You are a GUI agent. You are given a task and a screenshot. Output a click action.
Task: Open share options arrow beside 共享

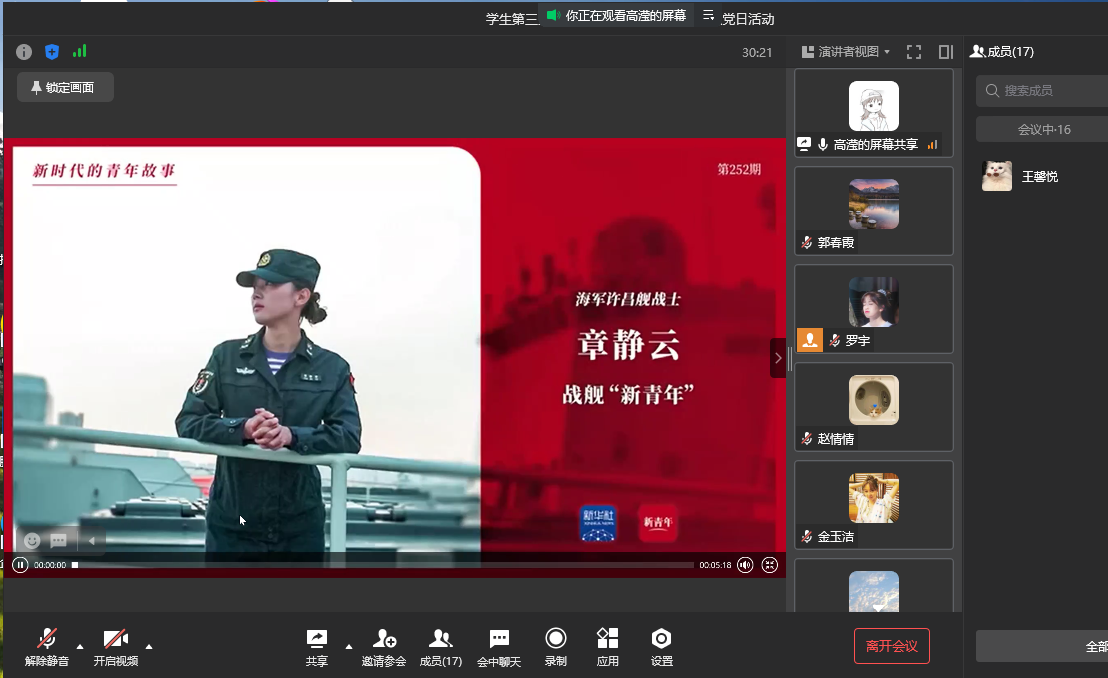pyautogui.click(x=348, y=646)
